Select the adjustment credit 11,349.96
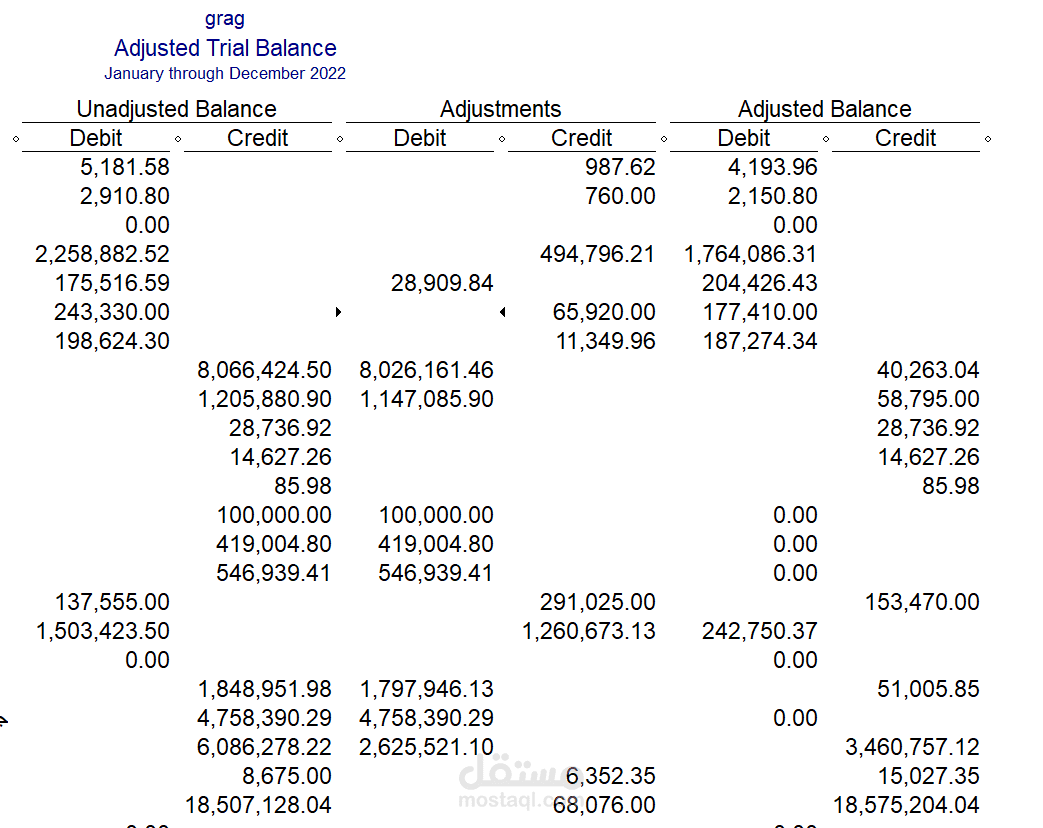This screenshot has width=1043, height=828. coord(605,341)
